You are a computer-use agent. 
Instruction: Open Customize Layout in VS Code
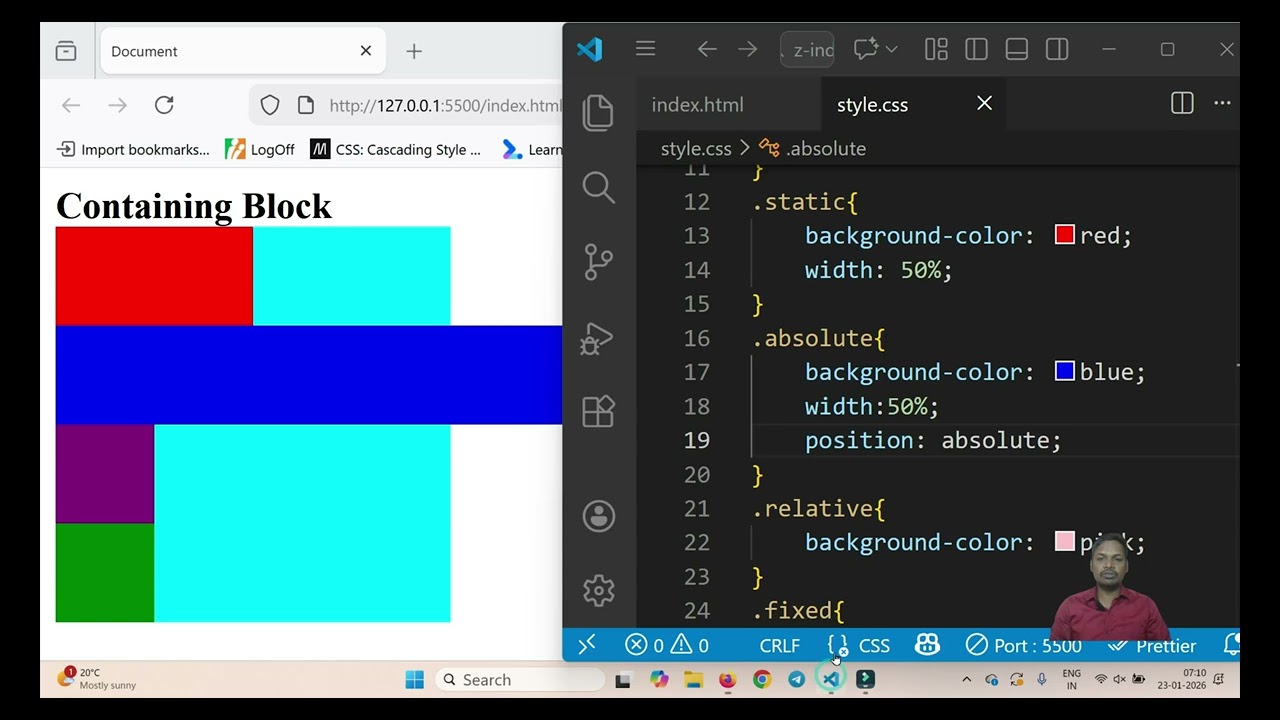click(x=936, y=49)
